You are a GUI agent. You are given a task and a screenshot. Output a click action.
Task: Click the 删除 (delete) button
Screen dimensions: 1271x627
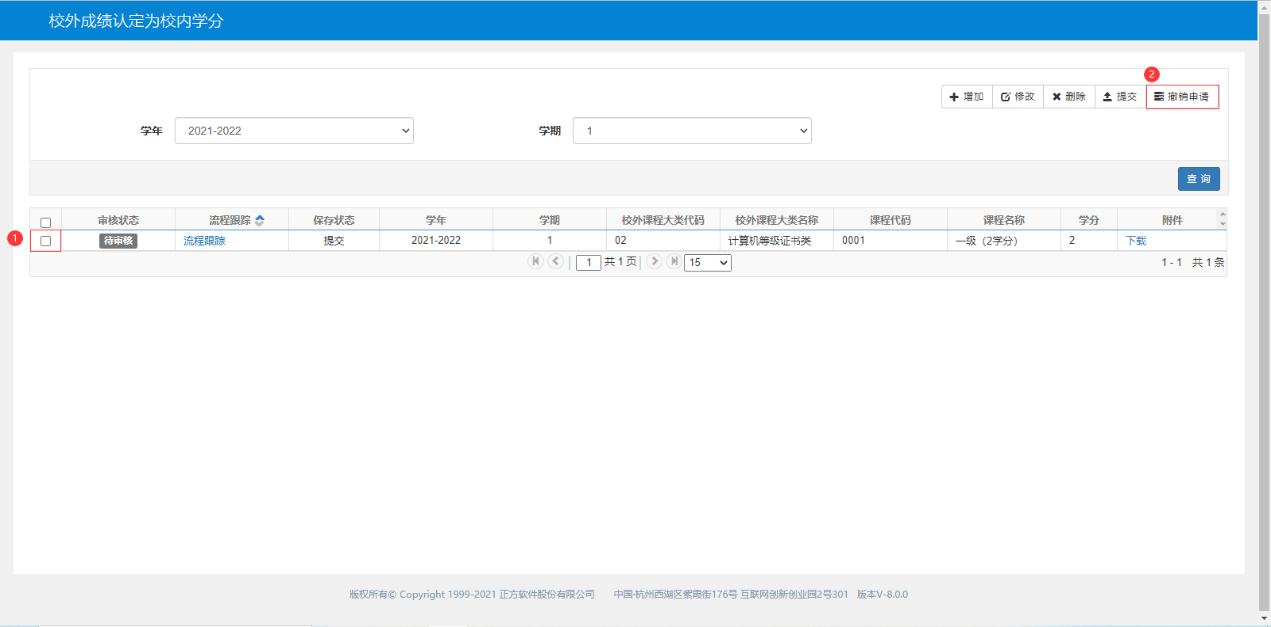[x=1069, y=97]
